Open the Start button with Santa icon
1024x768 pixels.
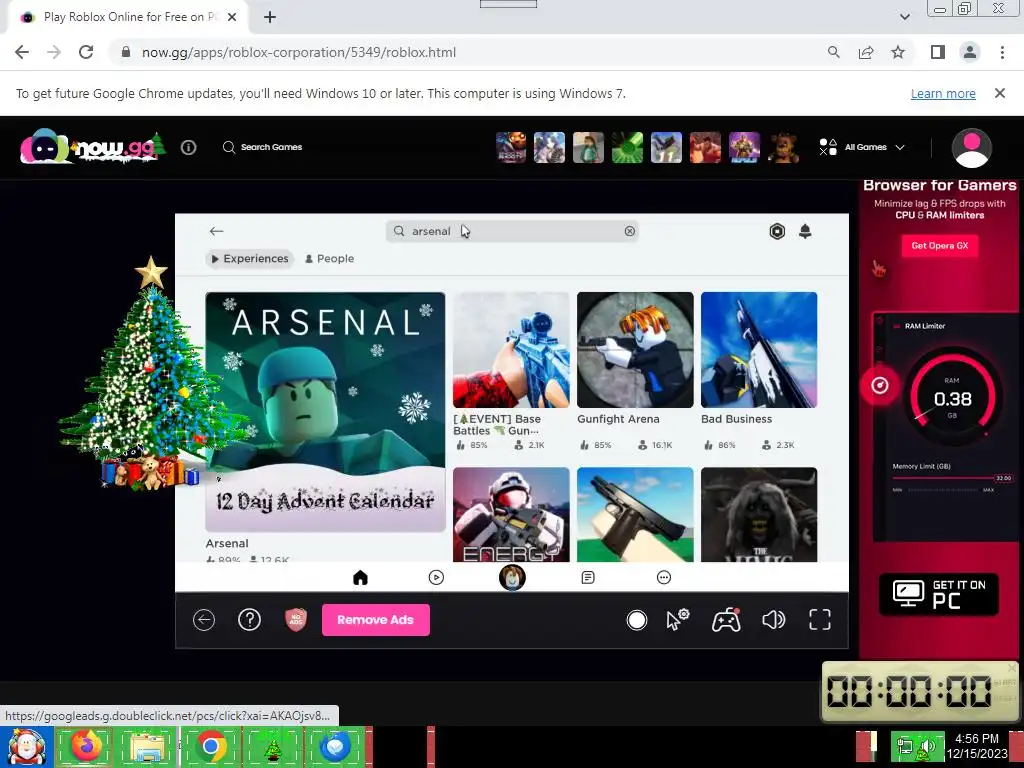tap(26, 747)
